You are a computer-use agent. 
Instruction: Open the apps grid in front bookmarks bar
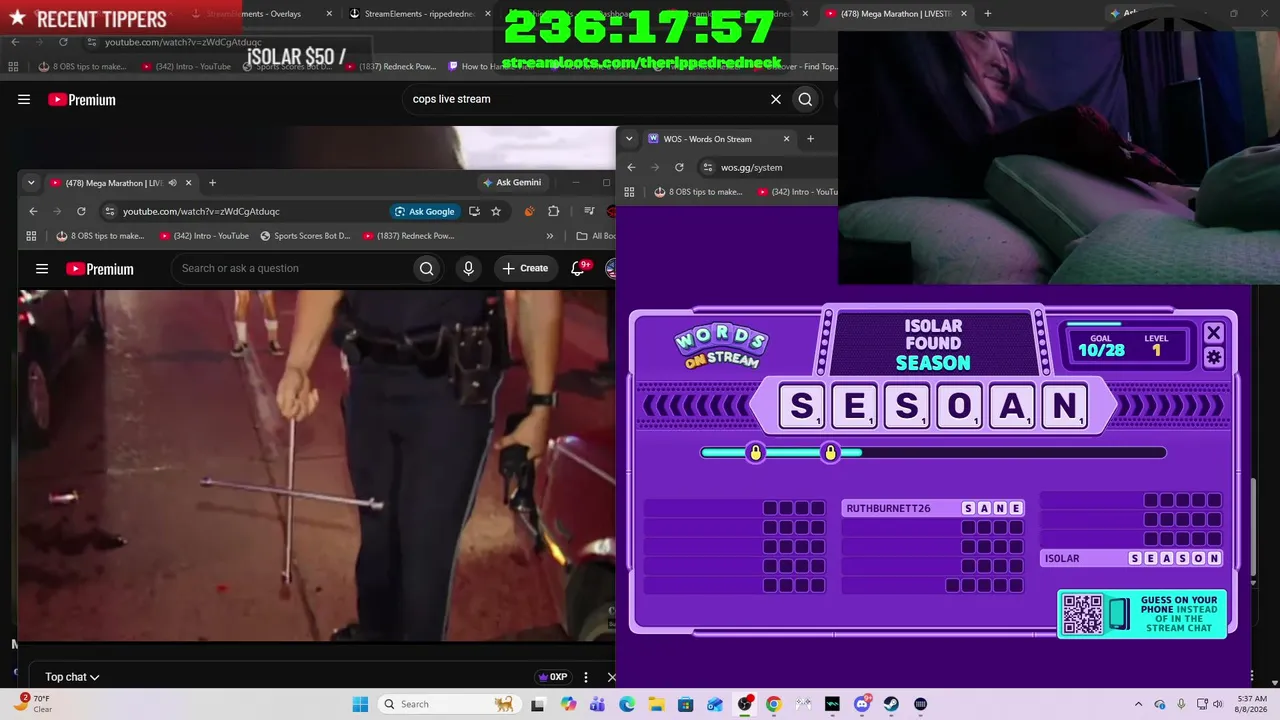click(31, 236)
